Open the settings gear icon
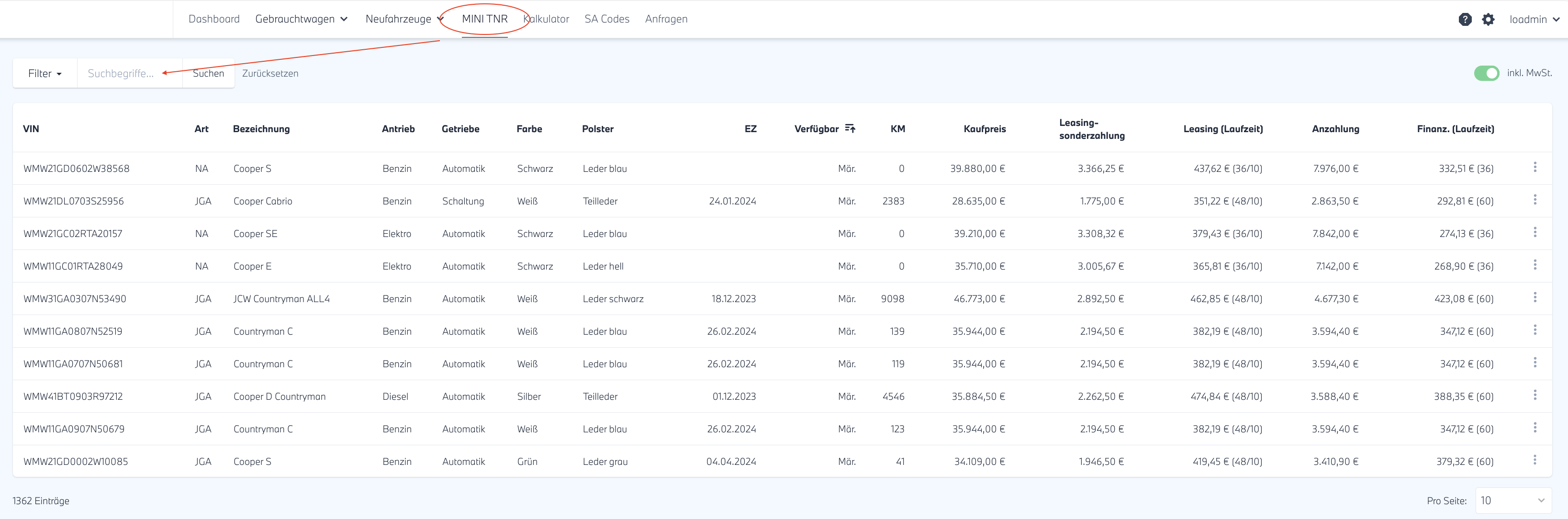 [1488, 20]
